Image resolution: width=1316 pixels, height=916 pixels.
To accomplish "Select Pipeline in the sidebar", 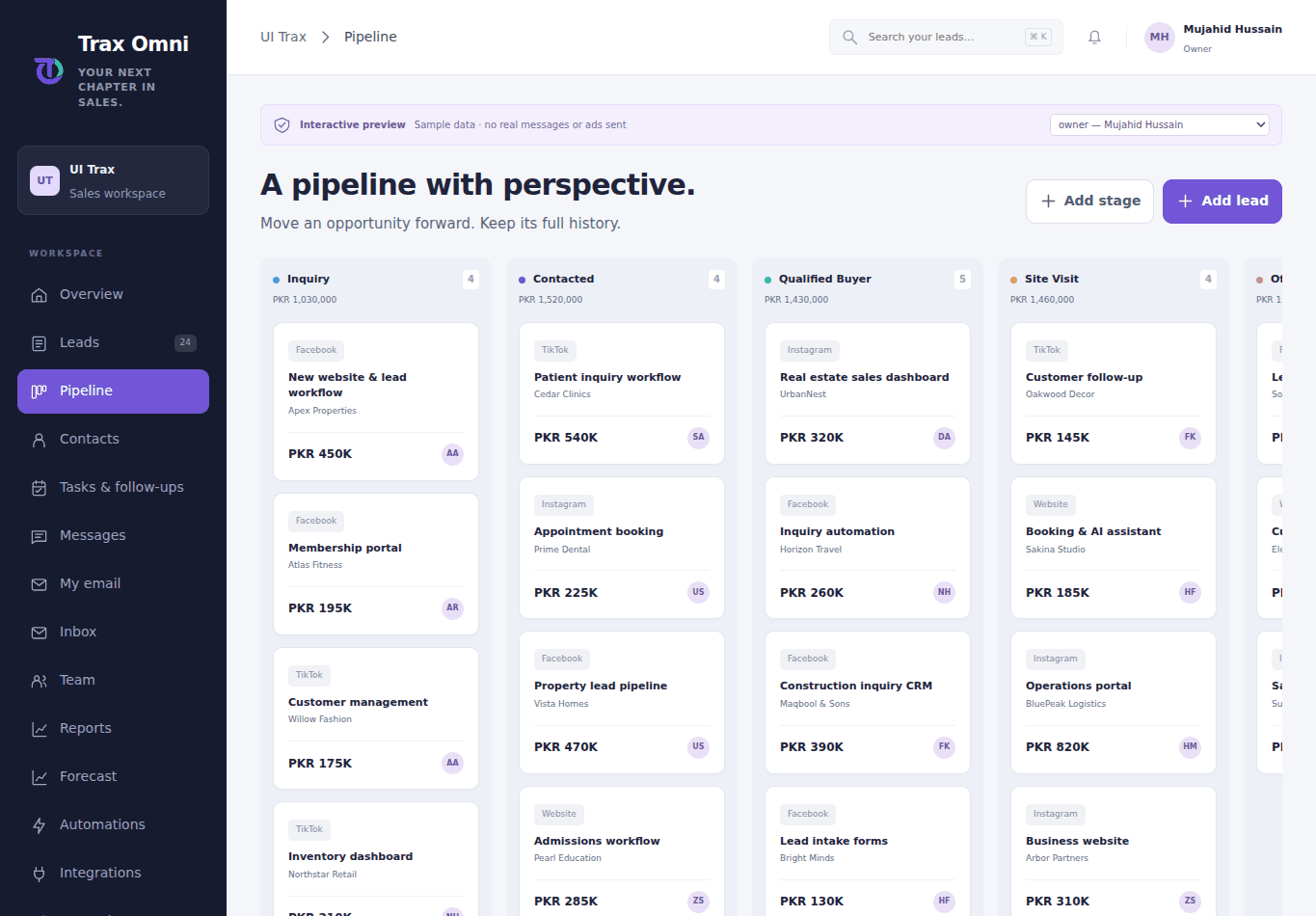I will (x=113, y=391).
